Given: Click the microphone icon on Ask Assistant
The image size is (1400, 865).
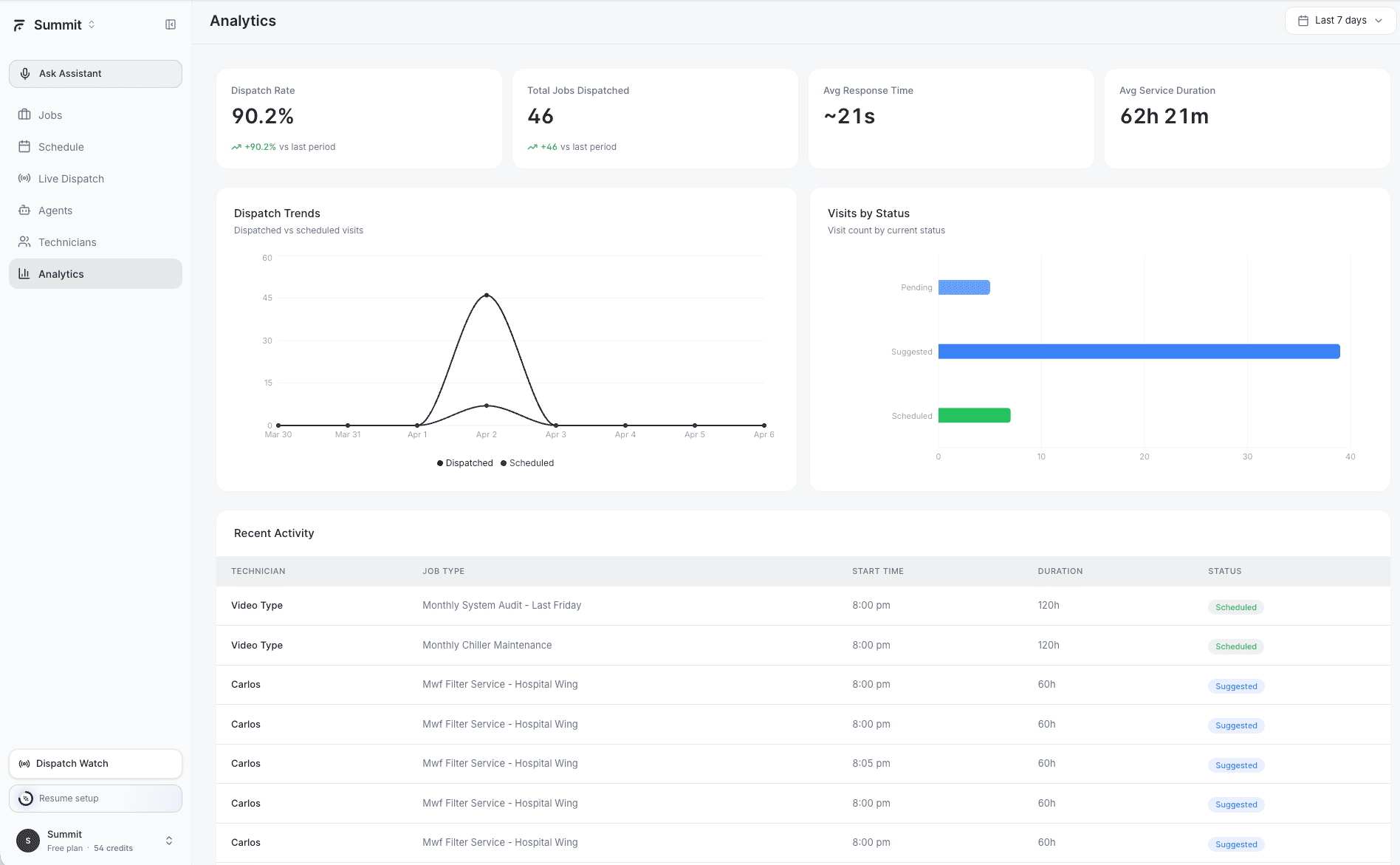Looking at the screenshot, I should click(x=26, y=73).
